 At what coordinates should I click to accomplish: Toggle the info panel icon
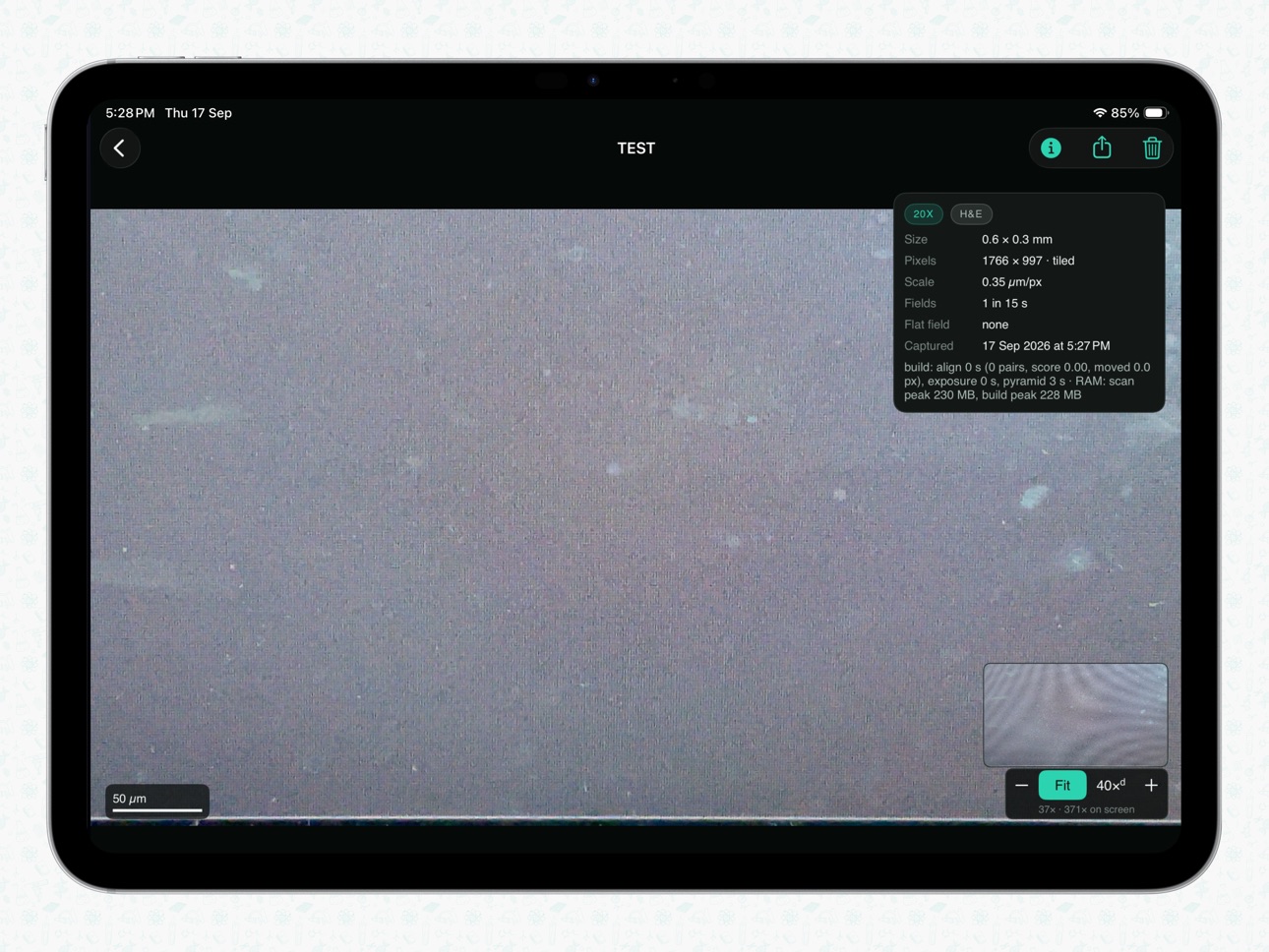(1051, 149)
